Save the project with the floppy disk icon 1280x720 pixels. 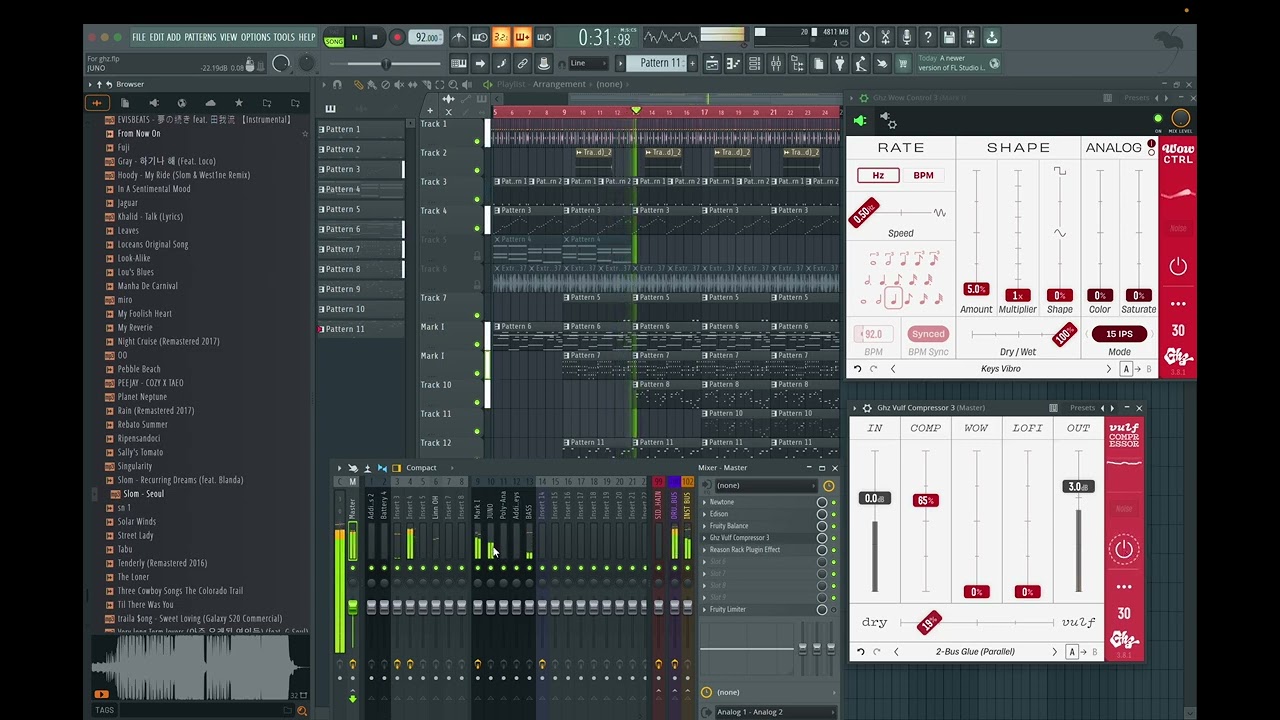coord(949,38)
